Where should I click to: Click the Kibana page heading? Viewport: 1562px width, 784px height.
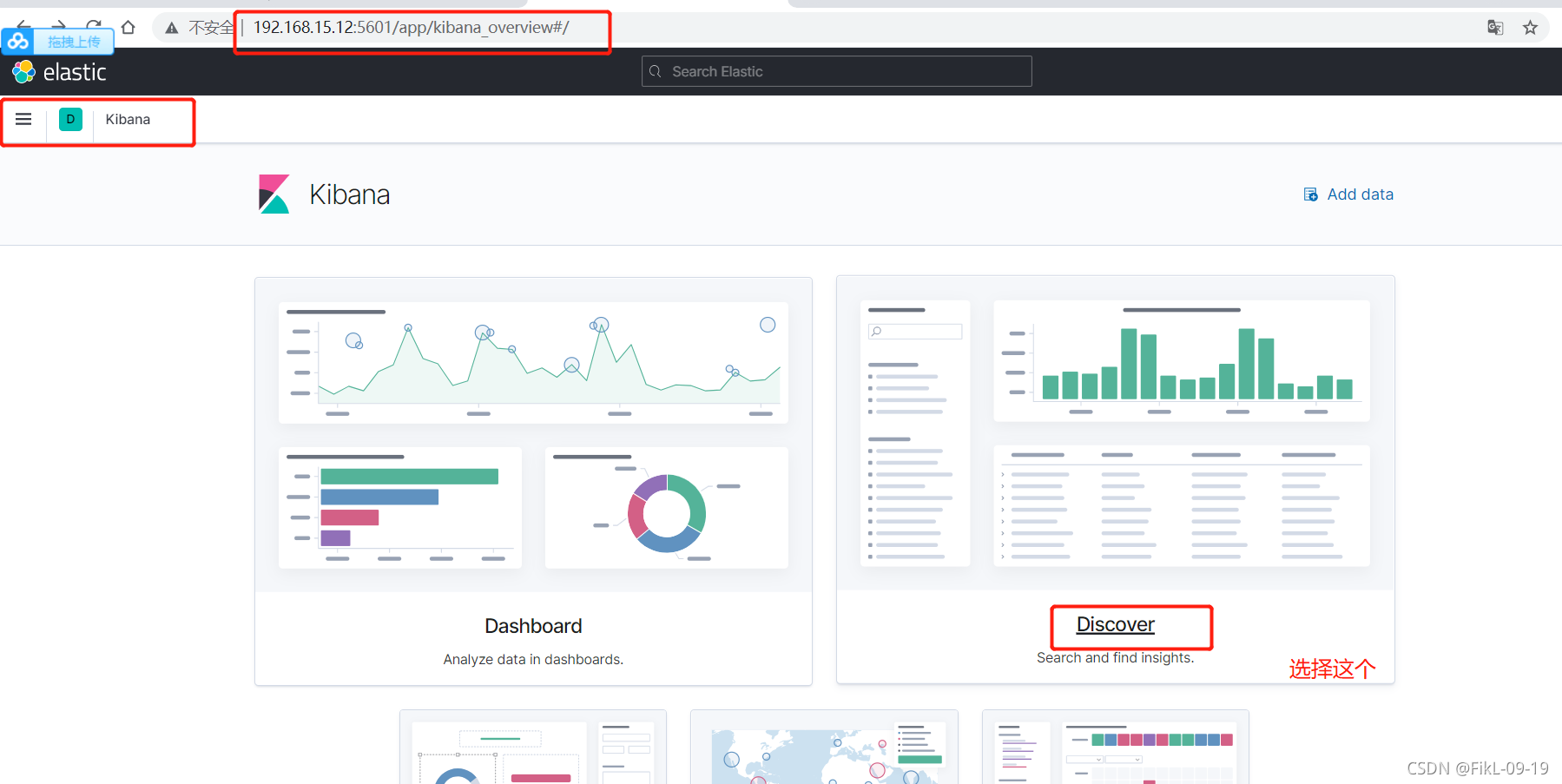click(x=349, y=194)
